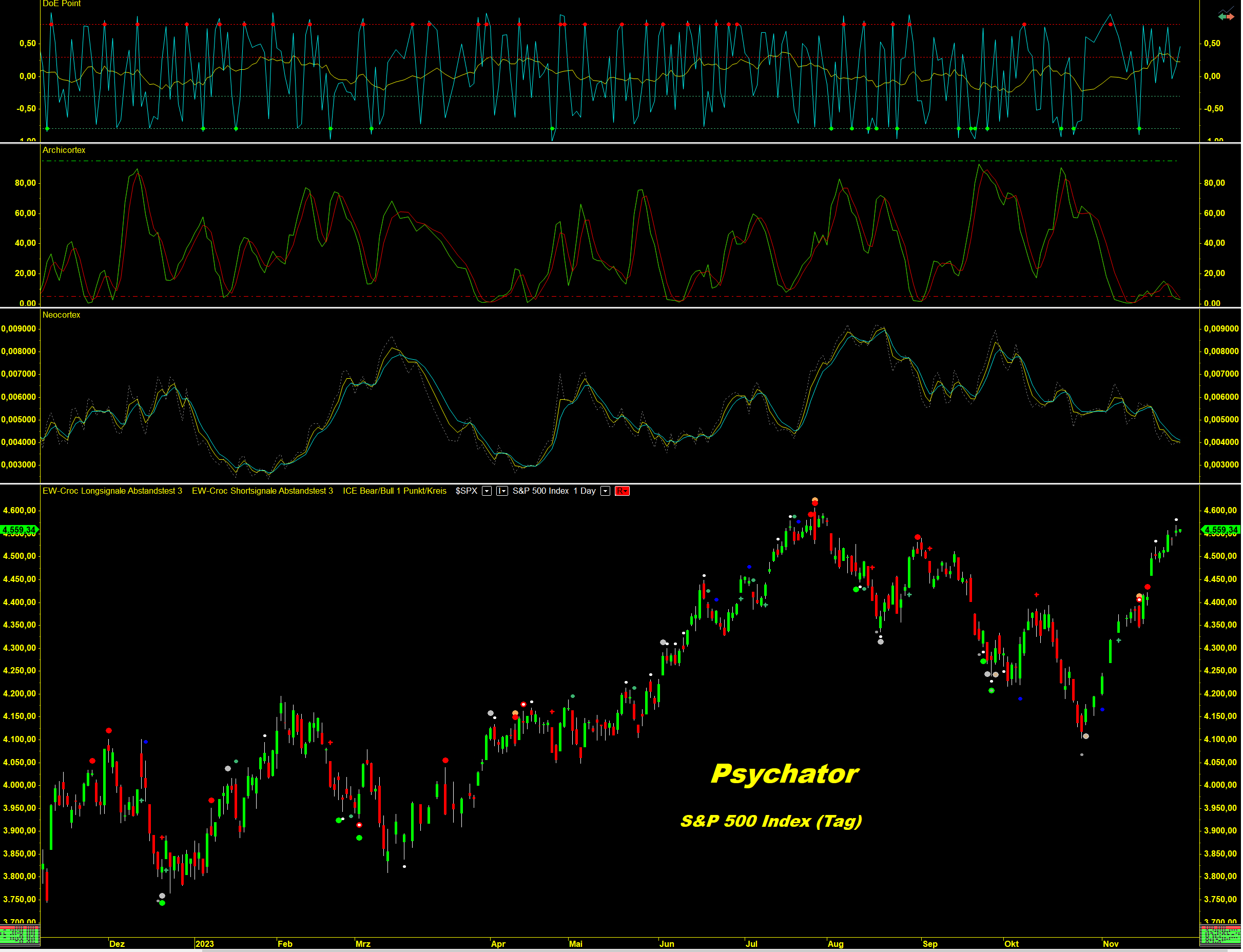Select the Archicortex indicator title
This screenshot has width=1243, height=952.
(x=64, y=150)
